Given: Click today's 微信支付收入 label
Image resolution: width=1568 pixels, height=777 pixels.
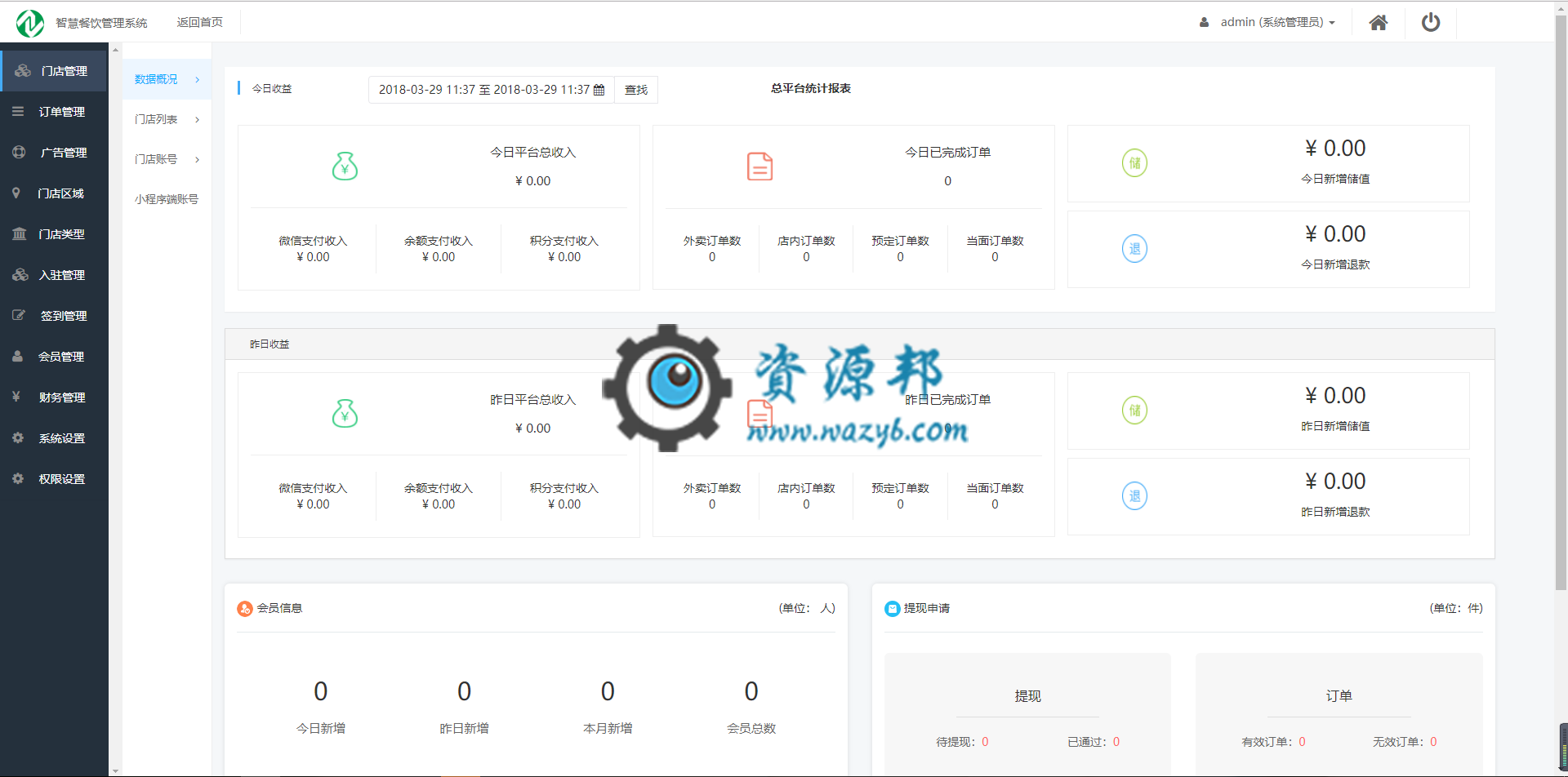Looking at the screenshot, I should (x=313, y=241).
